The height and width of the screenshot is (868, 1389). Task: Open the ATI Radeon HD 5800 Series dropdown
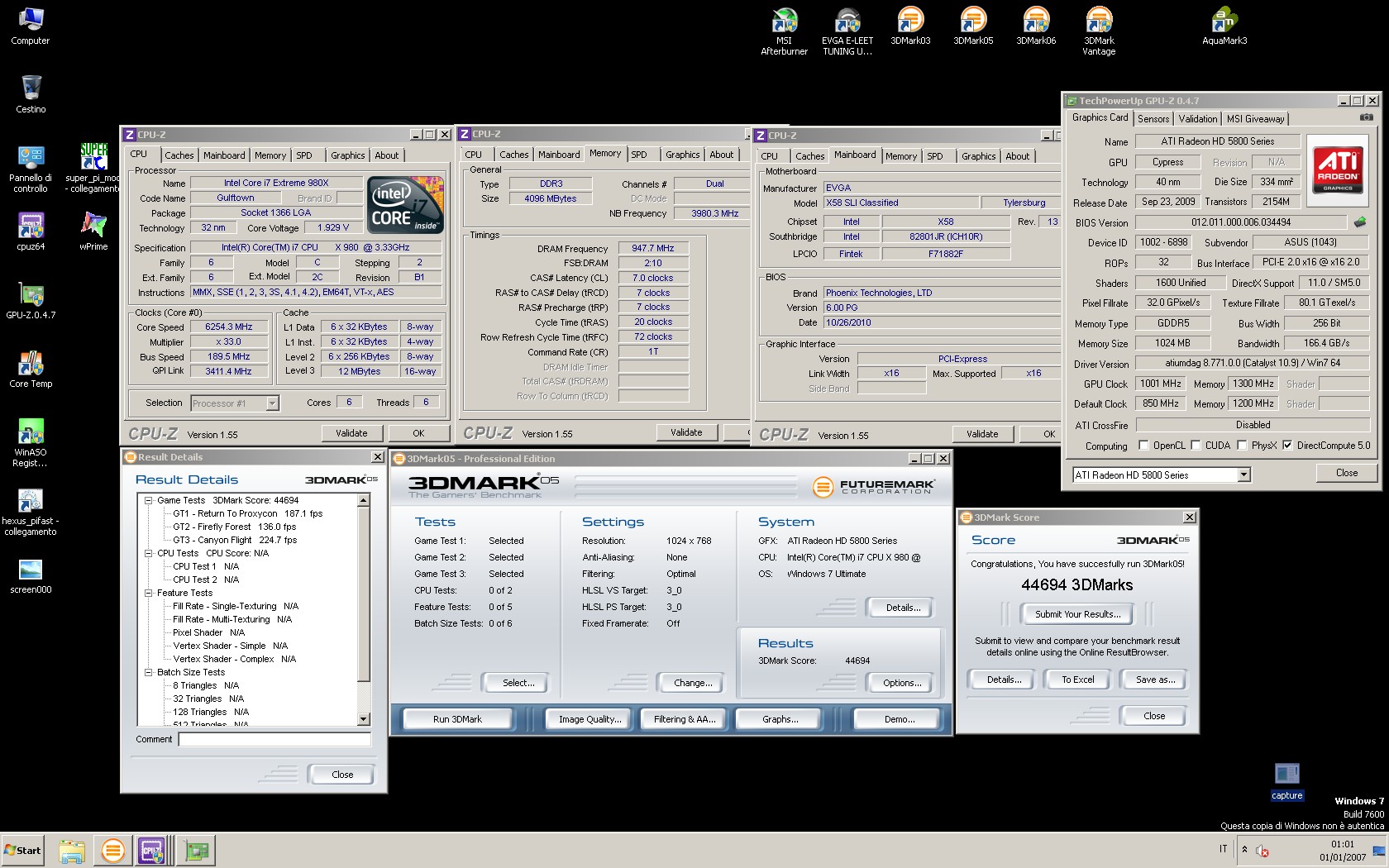pos(1162,475)
